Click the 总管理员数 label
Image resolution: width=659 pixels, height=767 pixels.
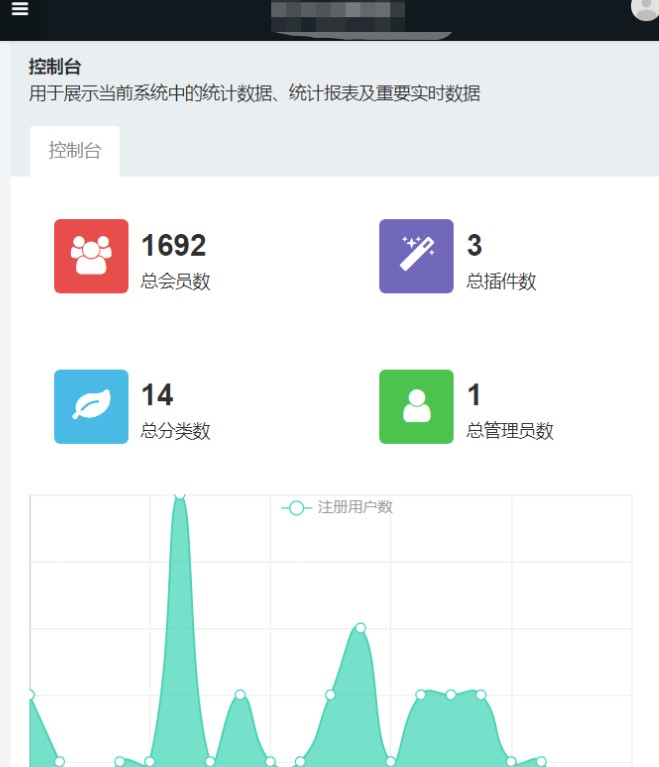tap(510, 431)
